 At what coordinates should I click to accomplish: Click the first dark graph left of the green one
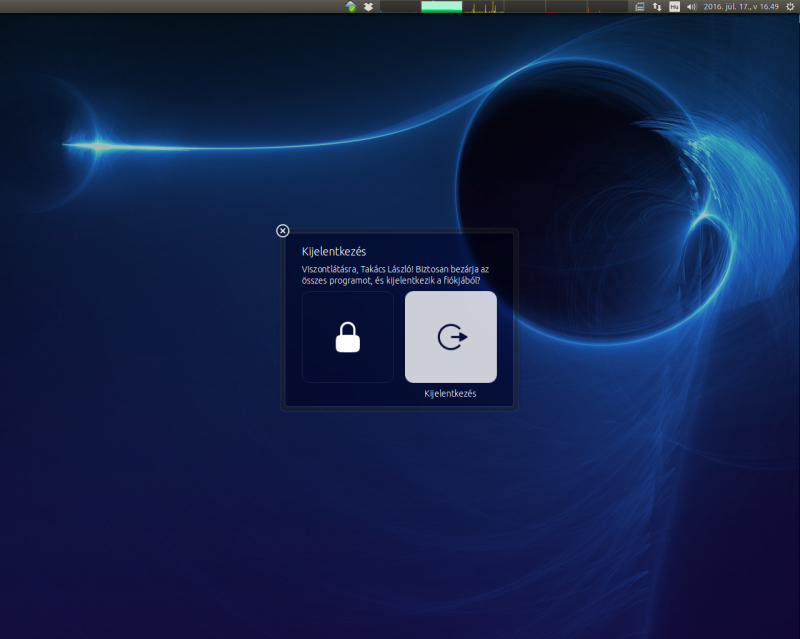(x=400, y=6)
